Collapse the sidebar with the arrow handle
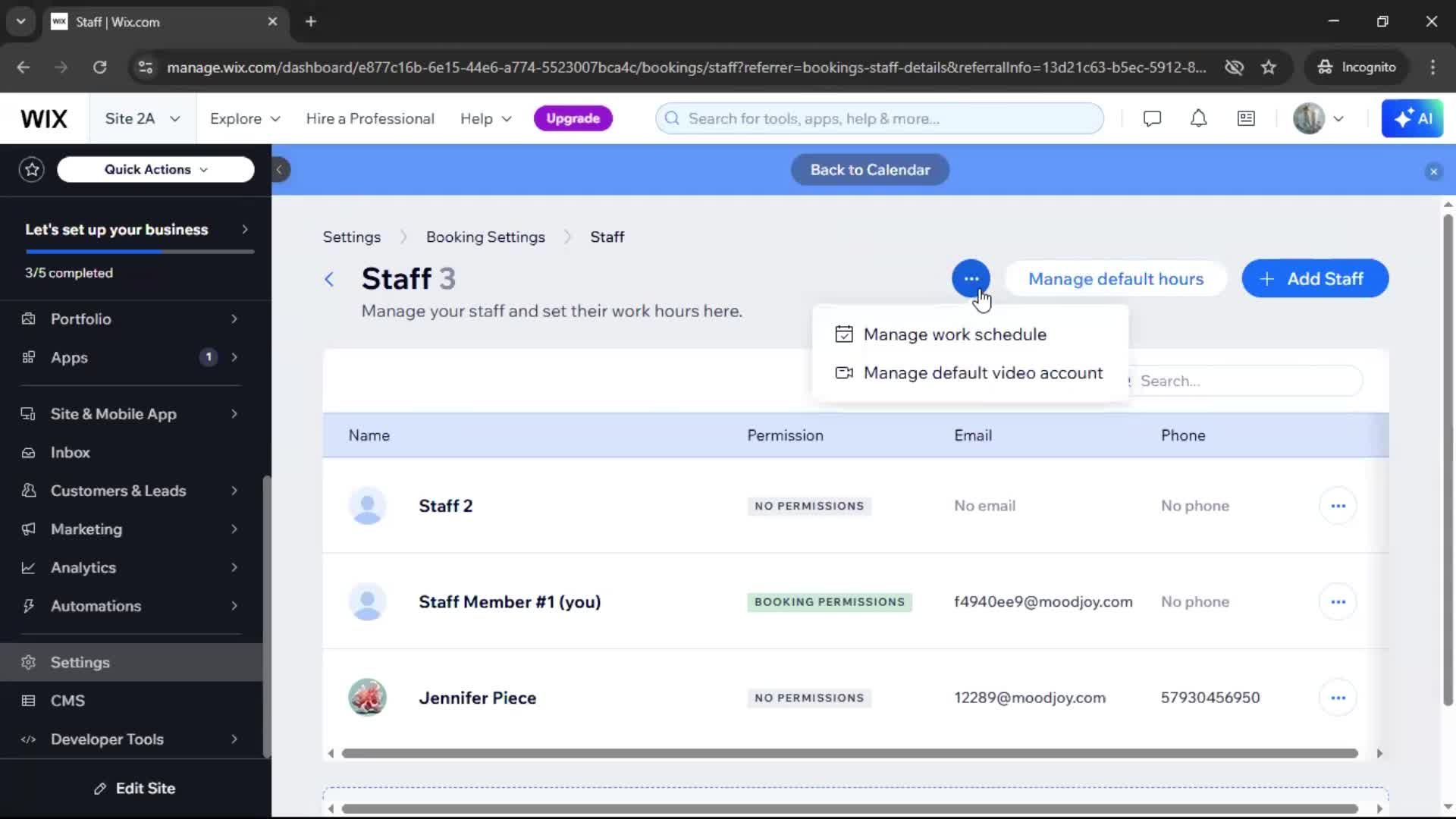 point(280,170)
